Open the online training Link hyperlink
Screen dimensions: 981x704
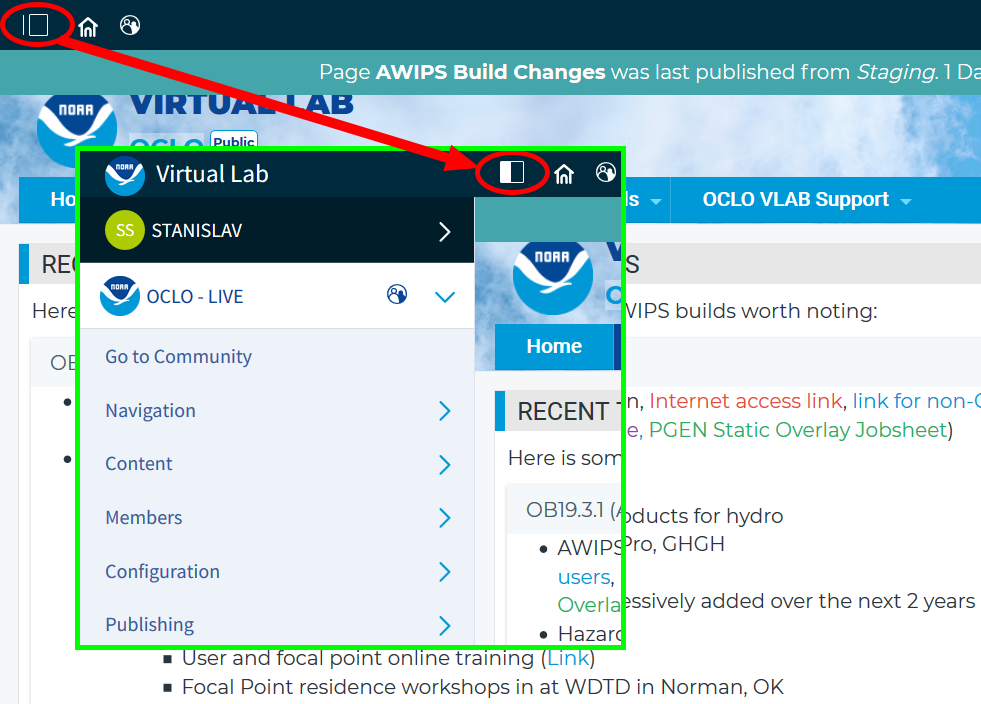coord(568,658)
